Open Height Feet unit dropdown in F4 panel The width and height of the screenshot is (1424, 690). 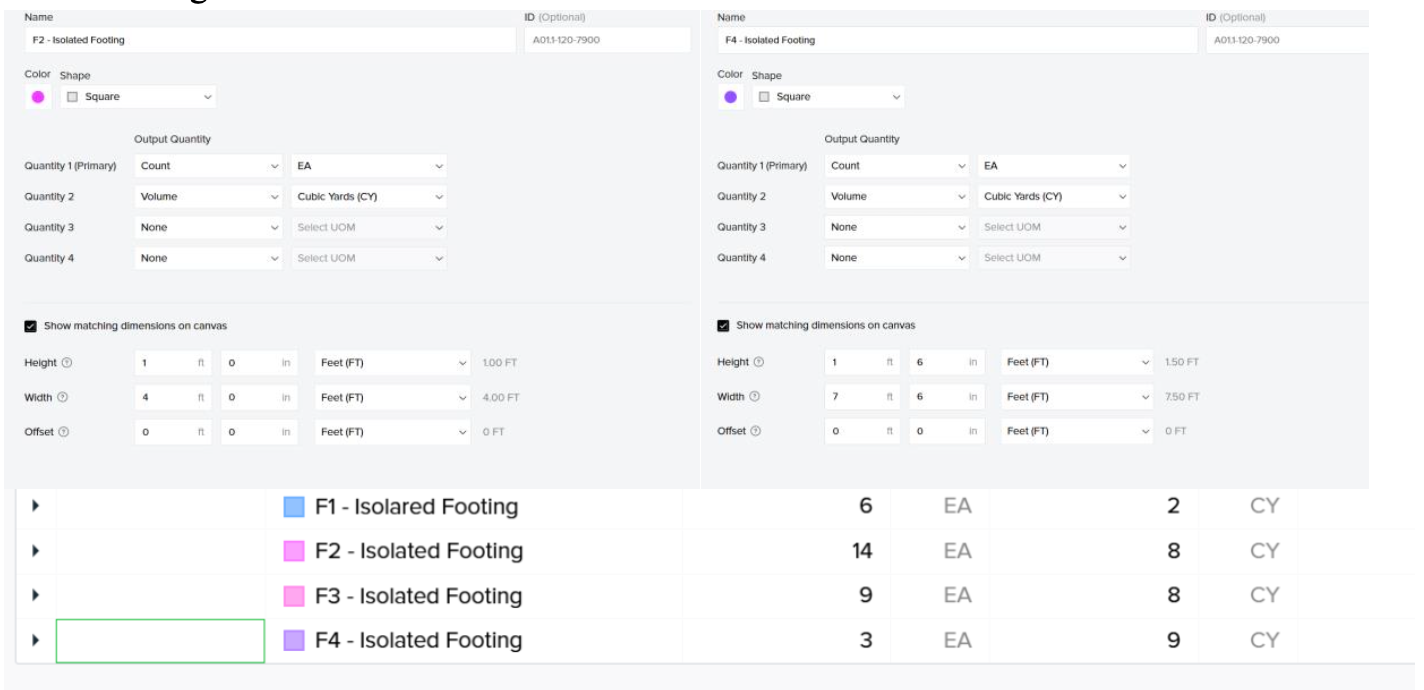[x=1077, y=362]
